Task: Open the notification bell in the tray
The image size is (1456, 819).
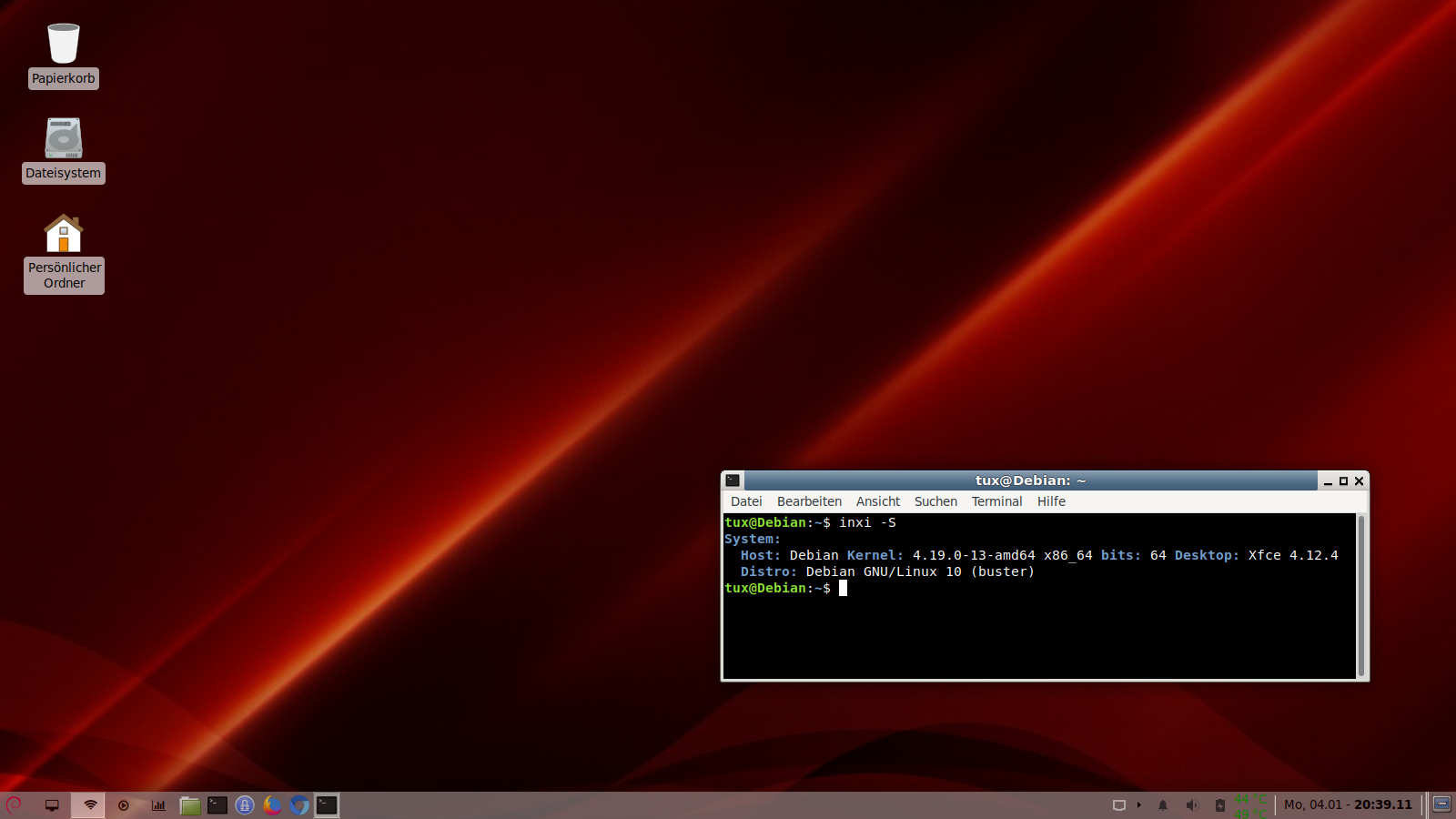Action: click(1163, 805)
